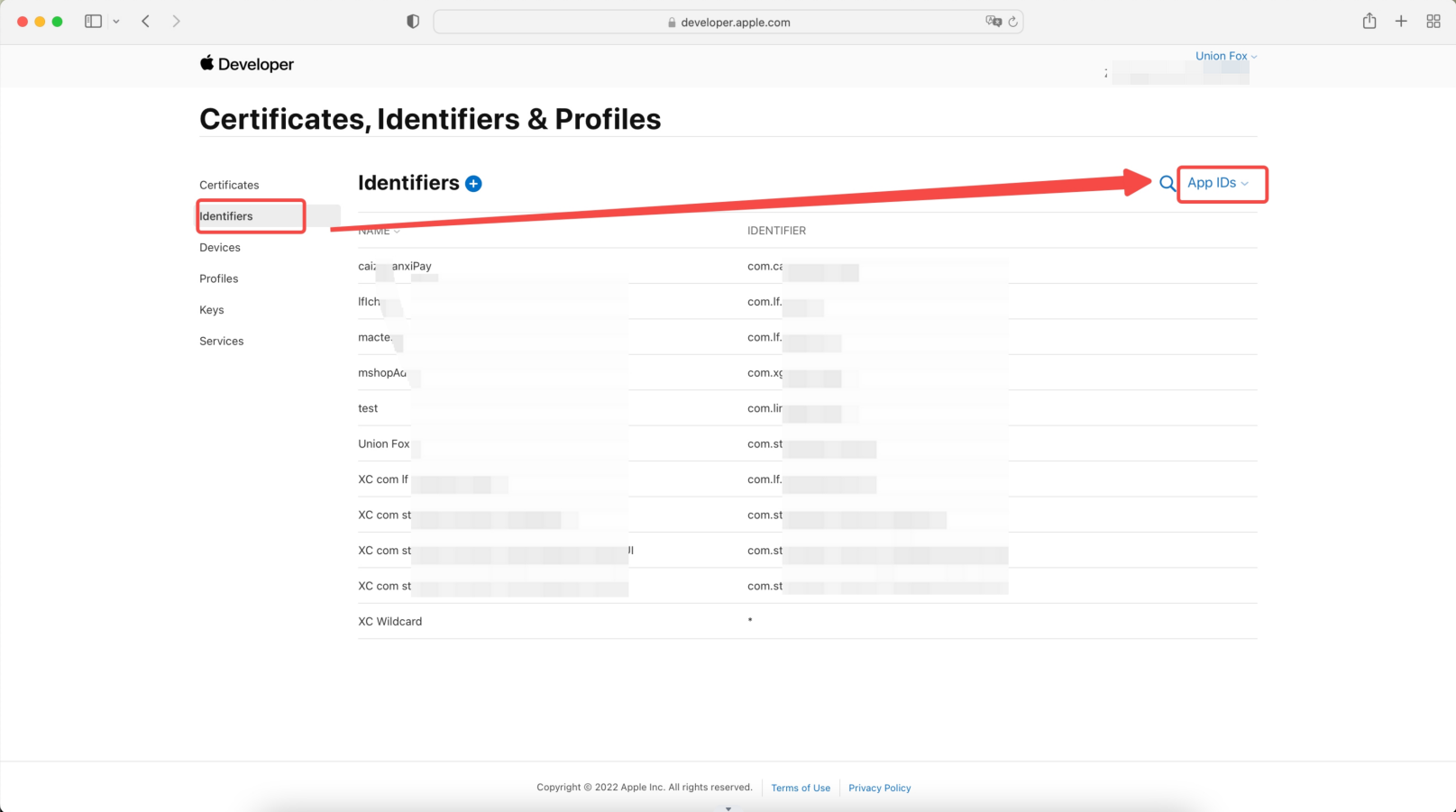Open a new tab with plus icon
The height and width of the screenshot is (812, 1456).
tap(1401, 21)
